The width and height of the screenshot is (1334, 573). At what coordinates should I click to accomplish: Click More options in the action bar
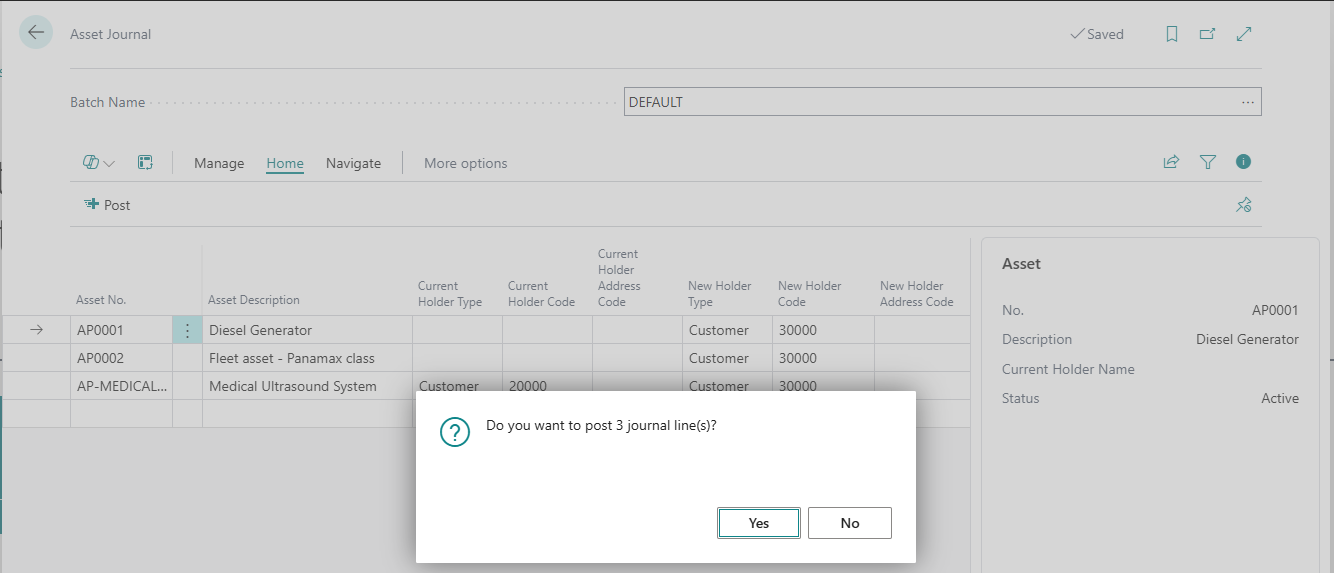[465, 163]
